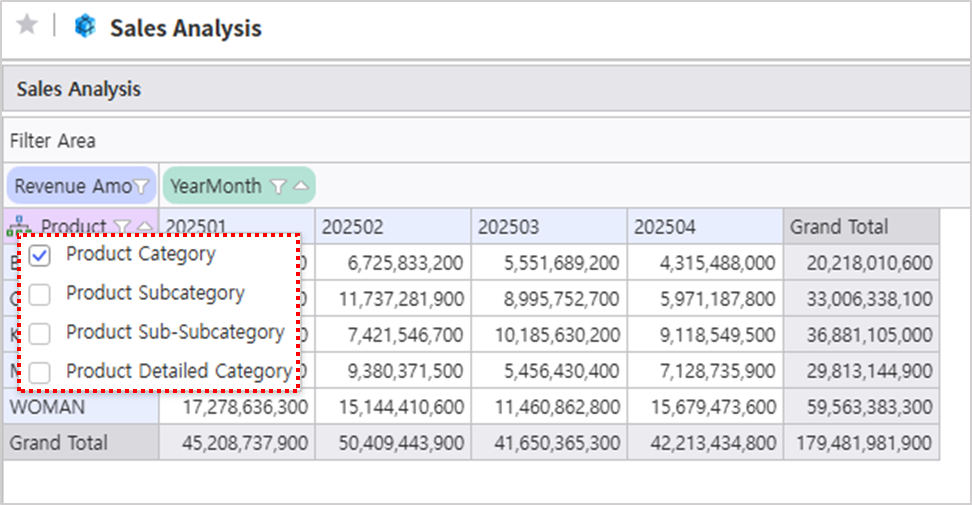Screen dimensions: 972x505
Task: Select the 202503 column header
Action: [x=549, y=226]
